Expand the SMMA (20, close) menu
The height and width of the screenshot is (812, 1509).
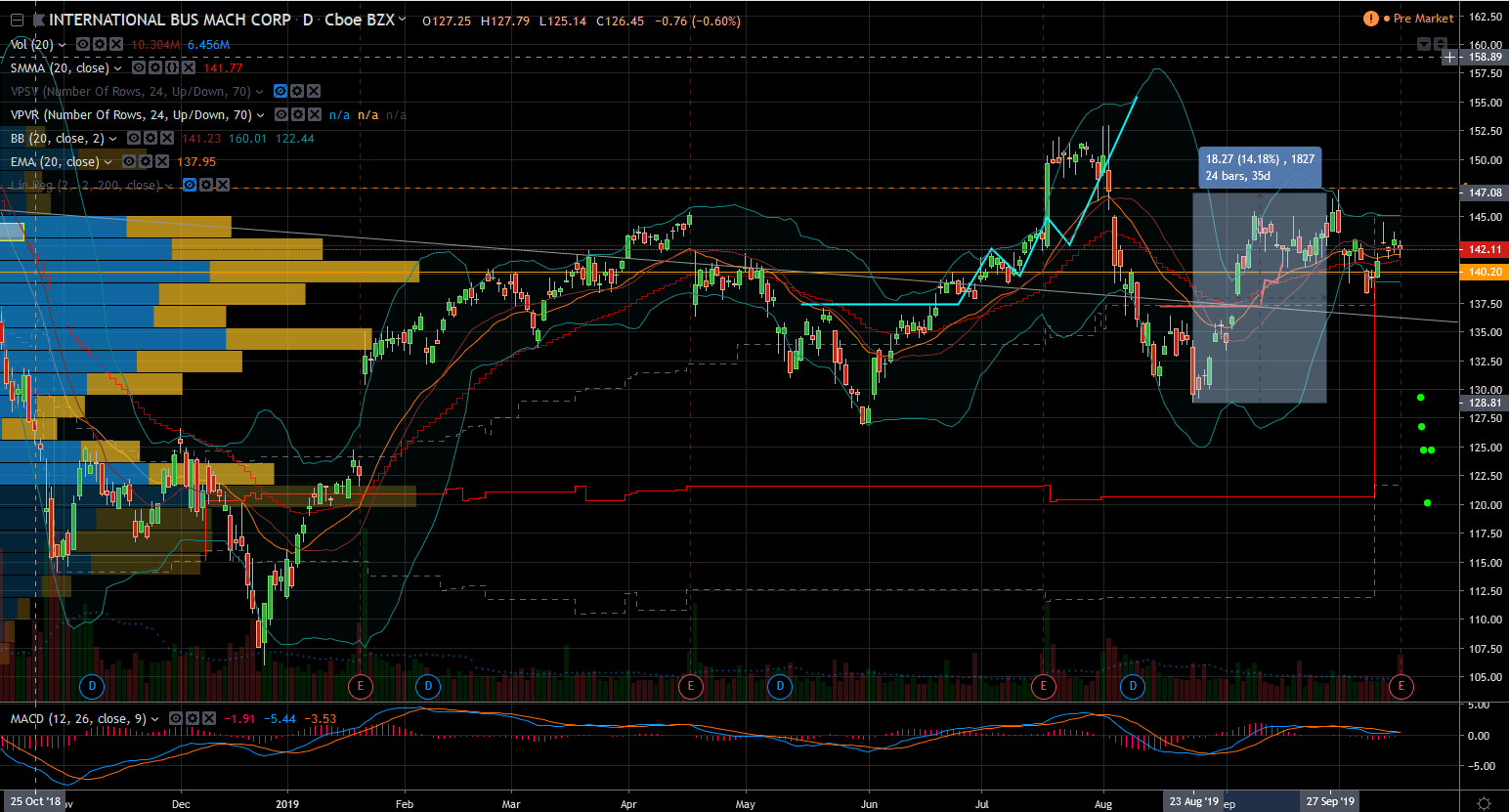click(118, 68)
